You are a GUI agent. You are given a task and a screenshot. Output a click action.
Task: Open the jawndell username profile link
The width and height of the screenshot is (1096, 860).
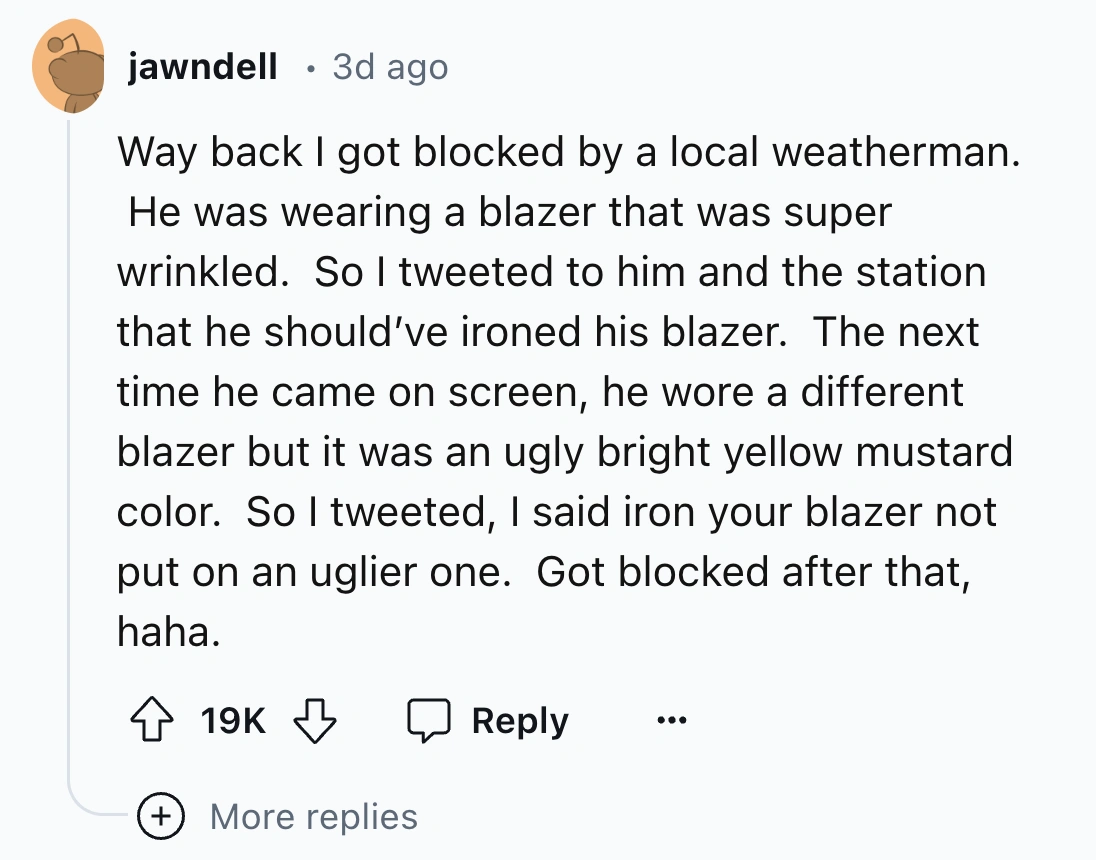tap(203, 68)
